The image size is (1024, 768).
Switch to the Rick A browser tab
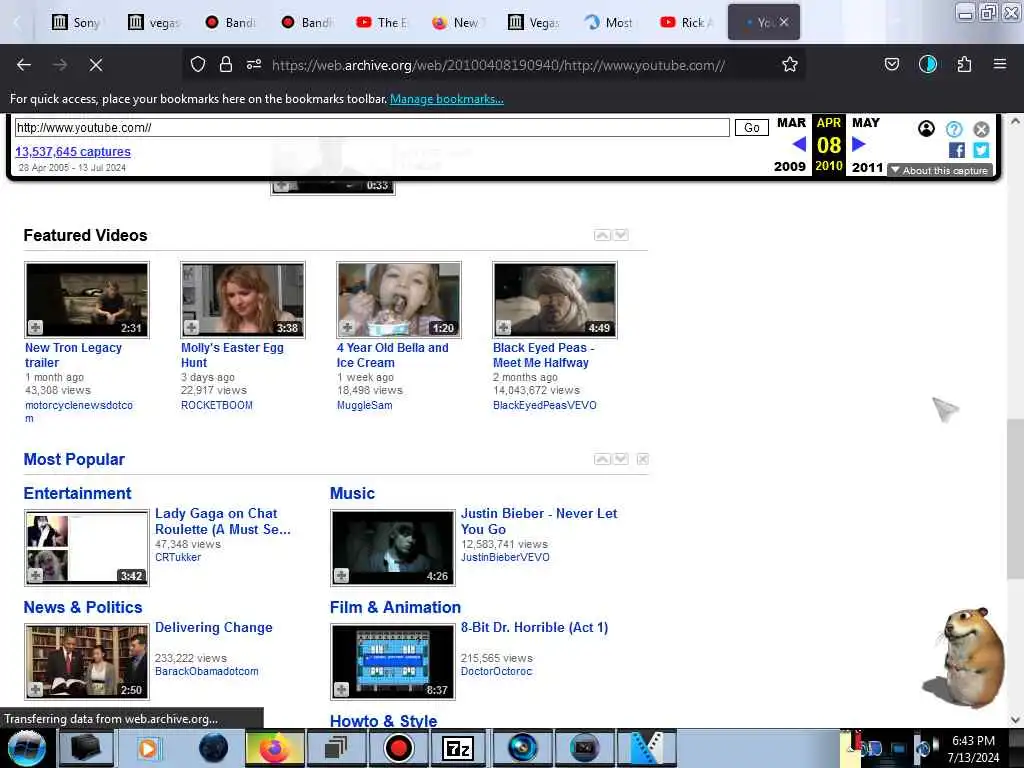click(687, 22)
